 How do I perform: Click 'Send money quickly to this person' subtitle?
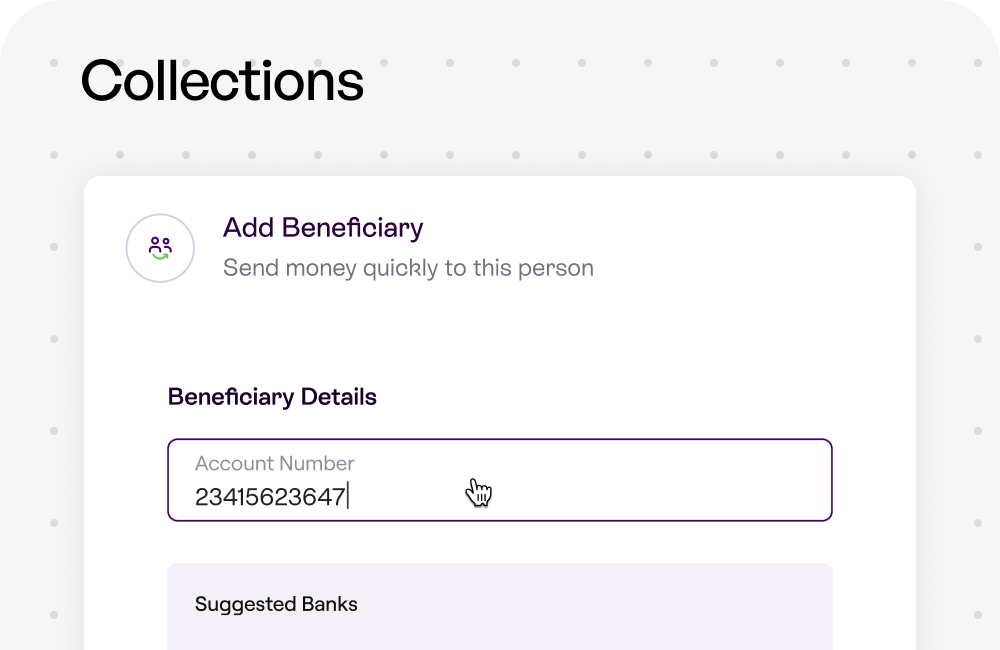408,268
